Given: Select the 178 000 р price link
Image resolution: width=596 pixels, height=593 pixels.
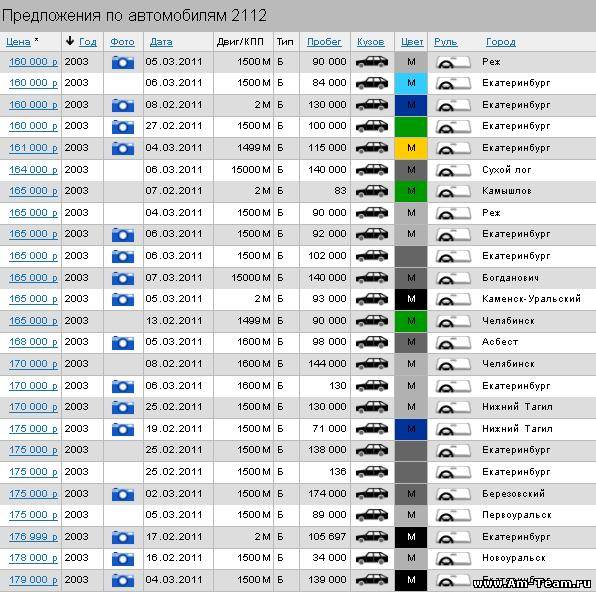Looking at the screenshot, I should [x=33, y=558].
